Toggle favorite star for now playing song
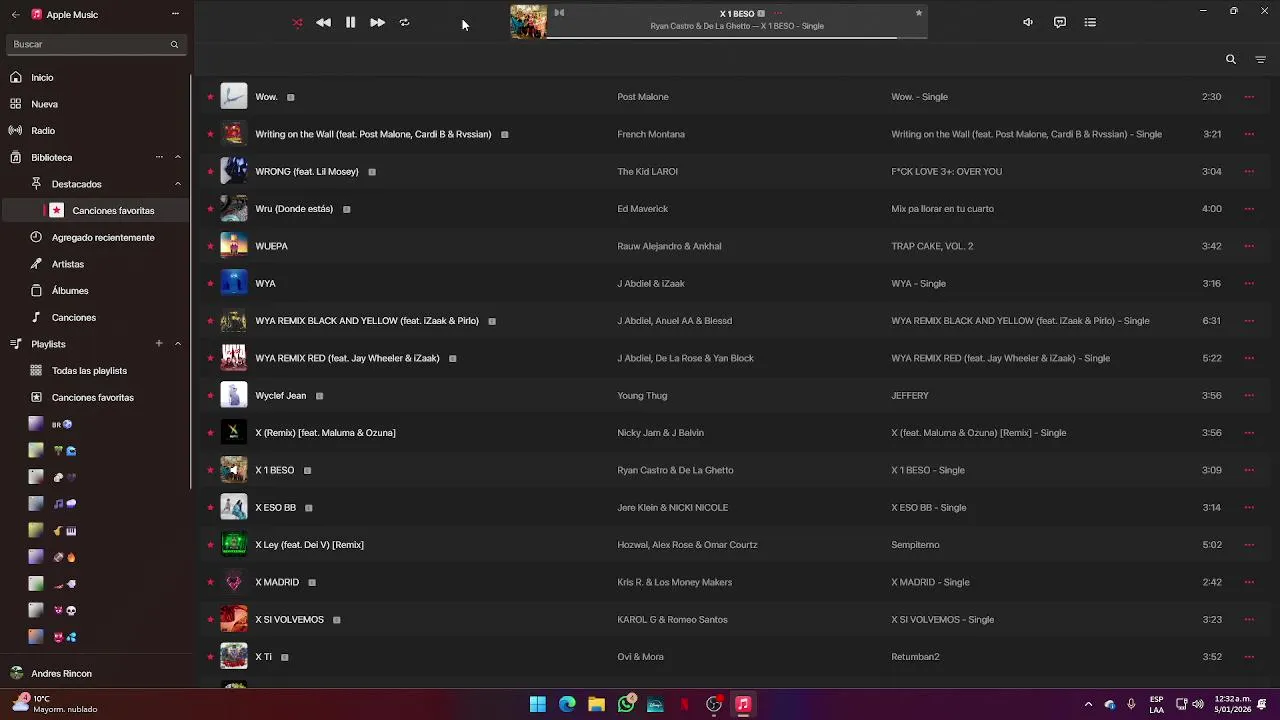 pos(918,13)
